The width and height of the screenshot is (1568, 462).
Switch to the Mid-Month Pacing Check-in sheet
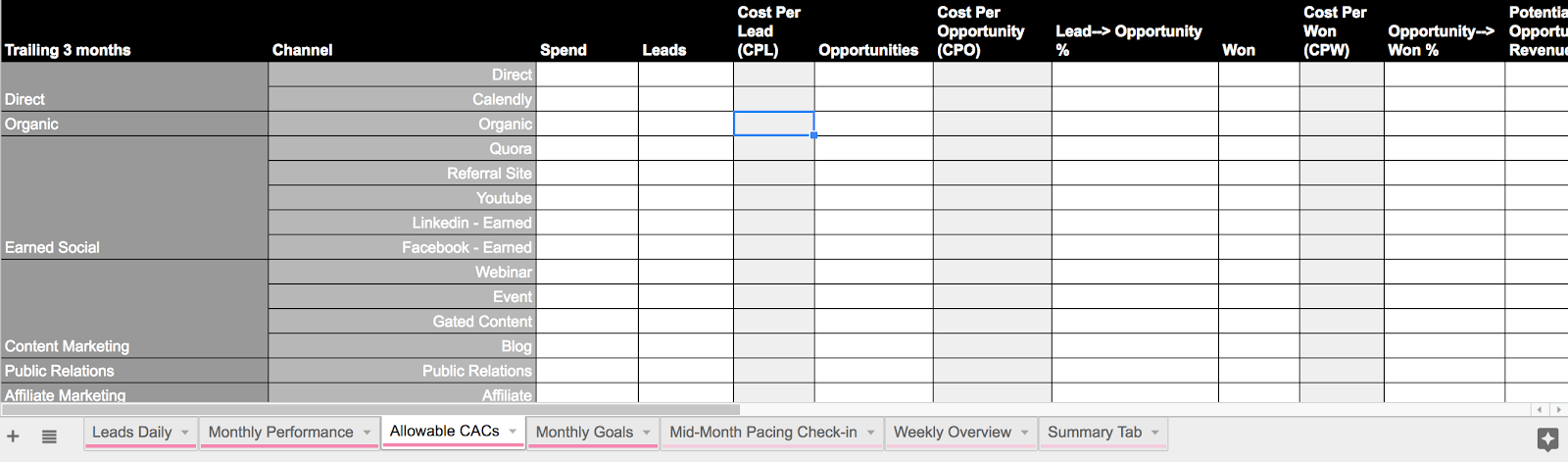point(763,433)
